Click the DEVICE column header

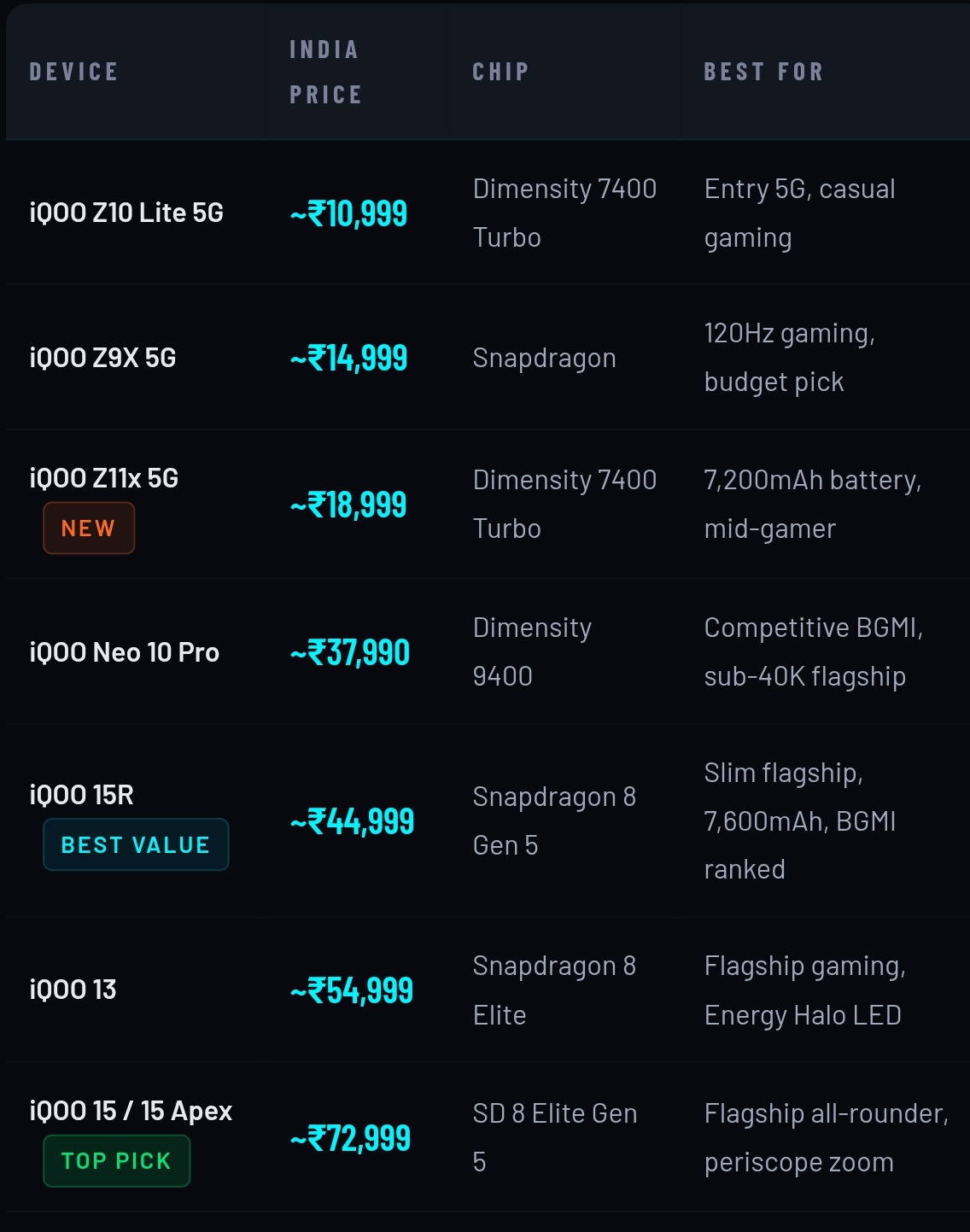point(73,72)
